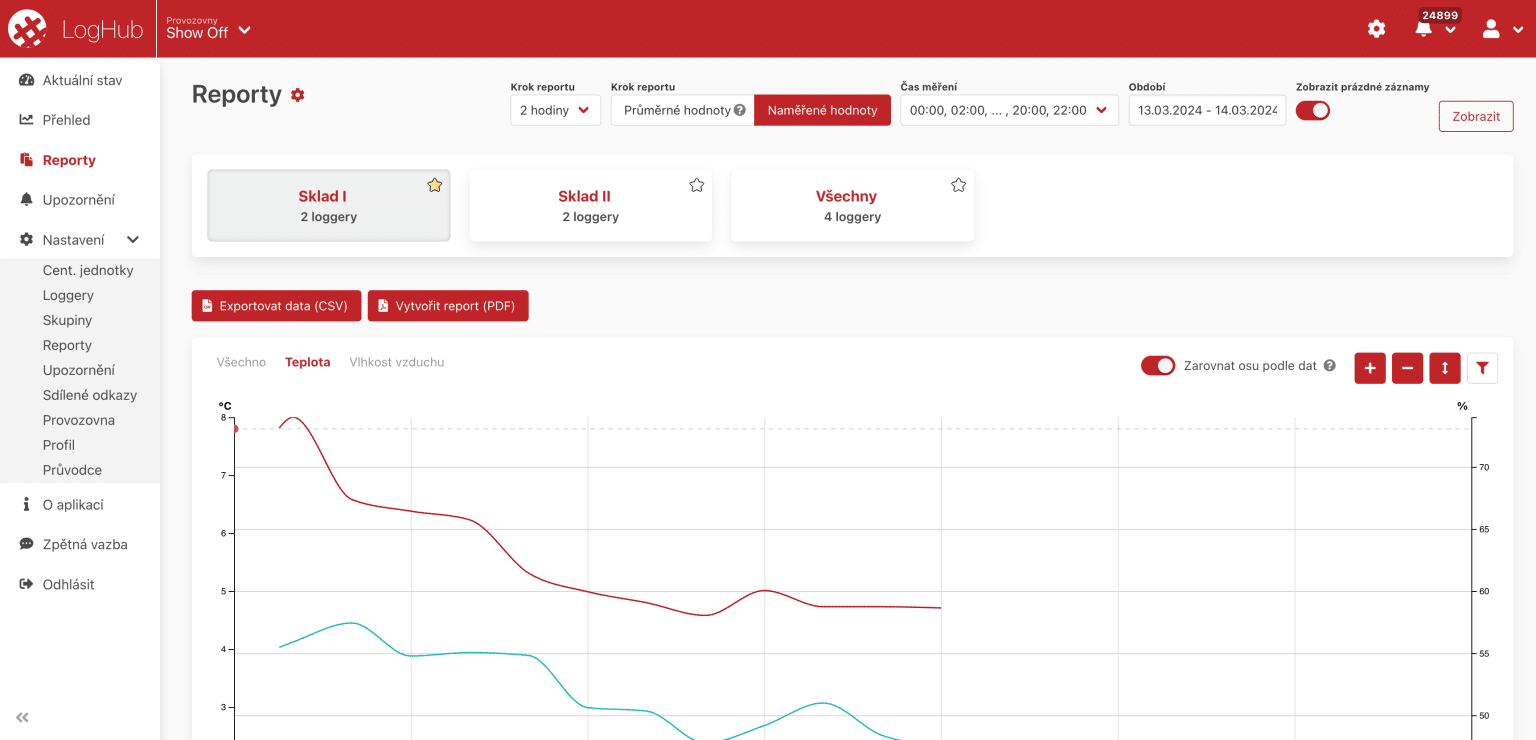The height and width of the screenshot is (740, 1536).
Task: Click Vytvořit report (PDF) button
Action: pos(447,306)
